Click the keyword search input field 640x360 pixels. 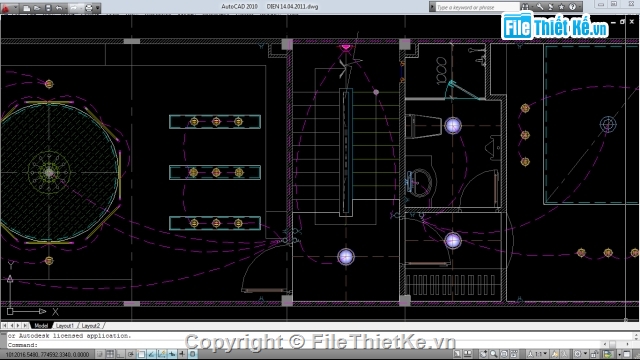pos(477,7)
